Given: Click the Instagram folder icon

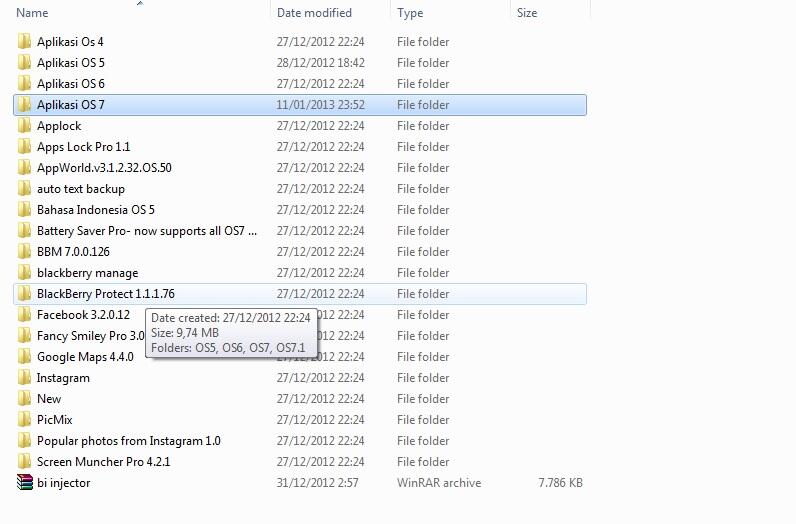Looking at the screenshot, I should click(24, 378).
